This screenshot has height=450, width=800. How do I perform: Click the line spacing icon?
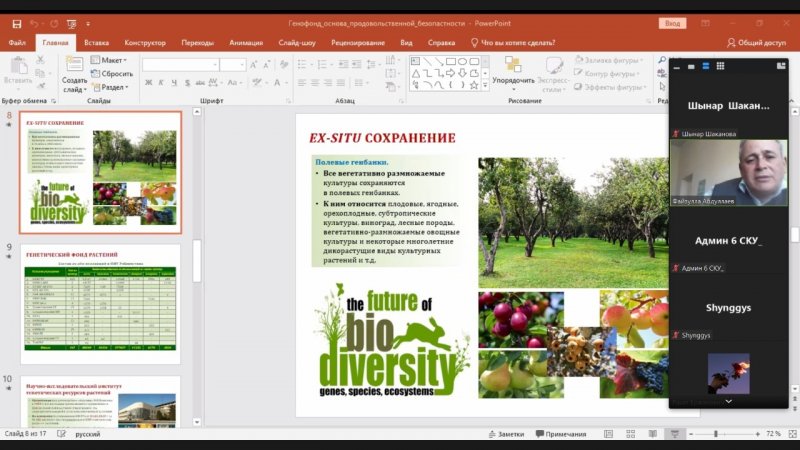373,64
